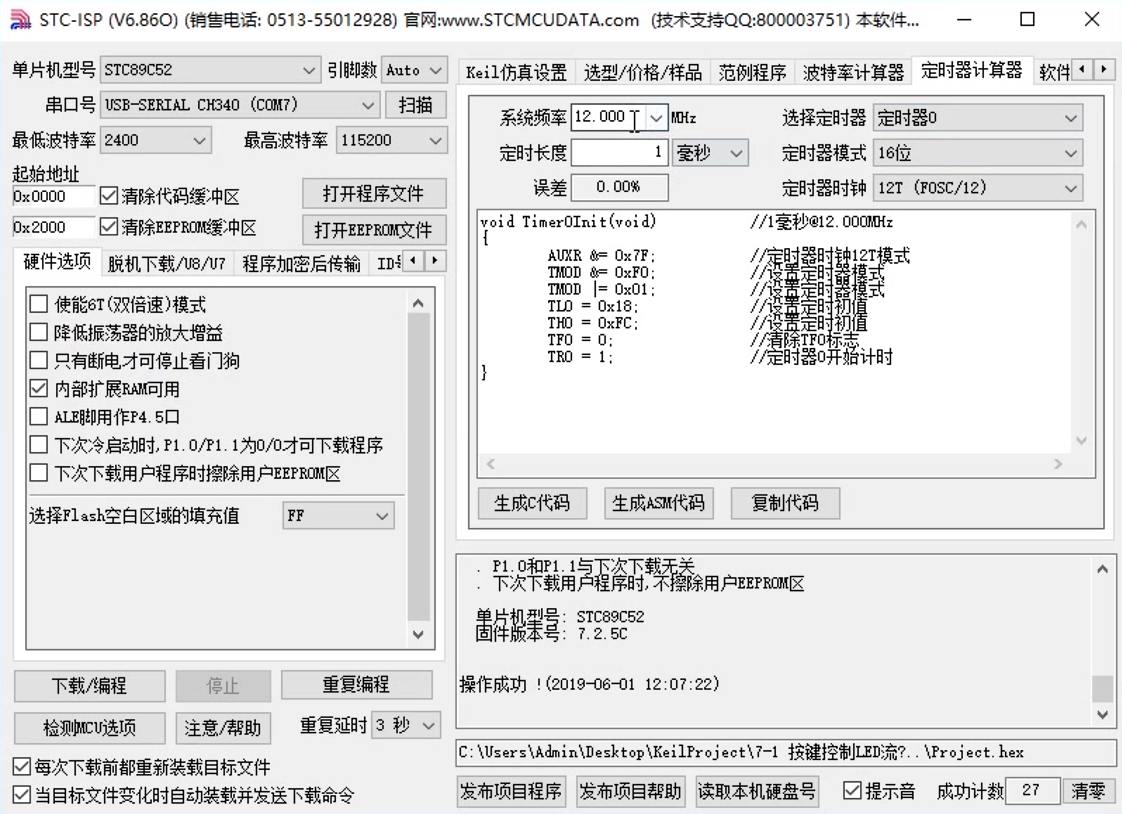
Task: Switch to 程序加密后传输 tab
Action: [301, 263]
